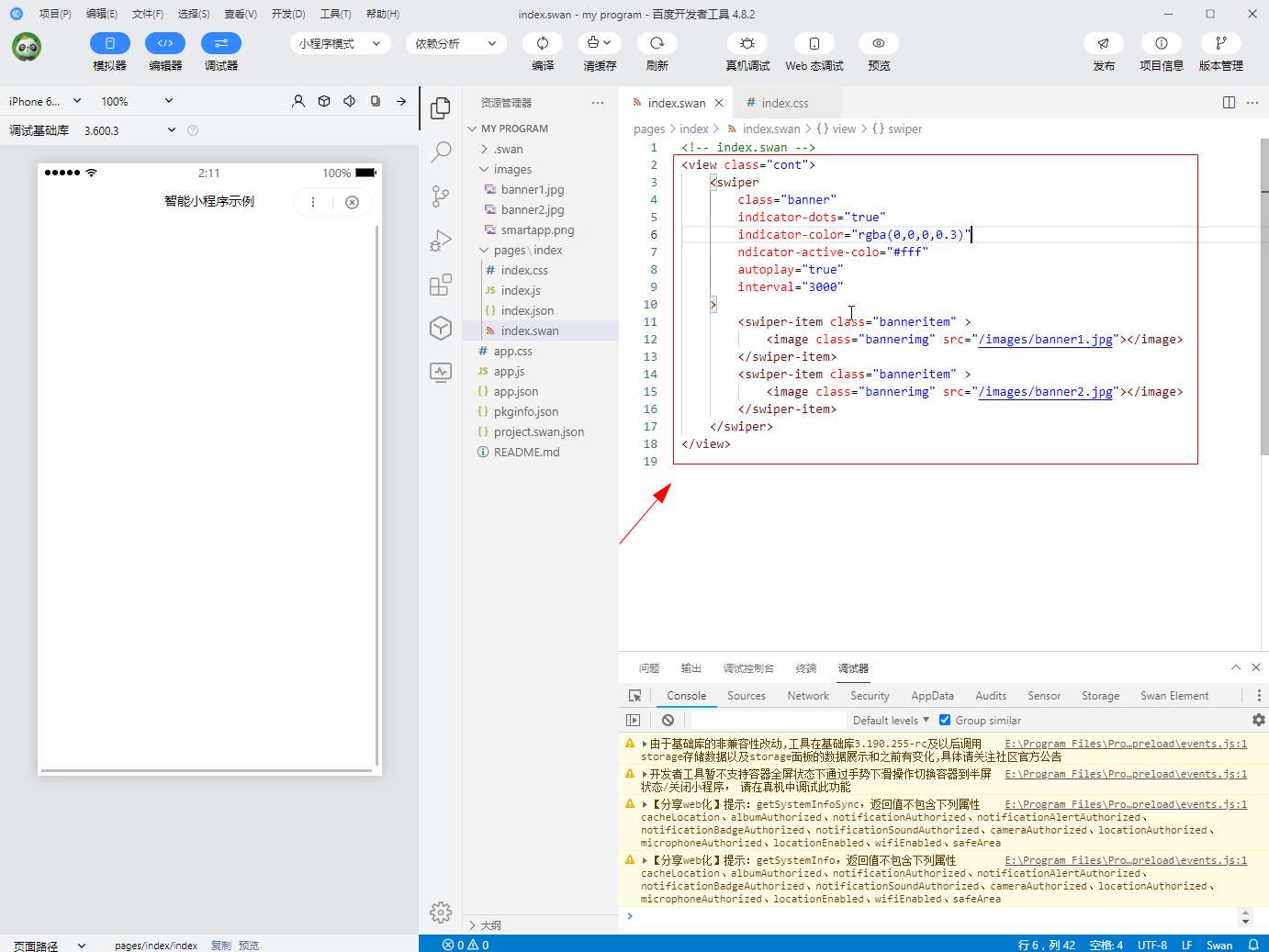Screen dimensions: 1269x952
Task: Switch to the AppData tab
Action: 932,696
